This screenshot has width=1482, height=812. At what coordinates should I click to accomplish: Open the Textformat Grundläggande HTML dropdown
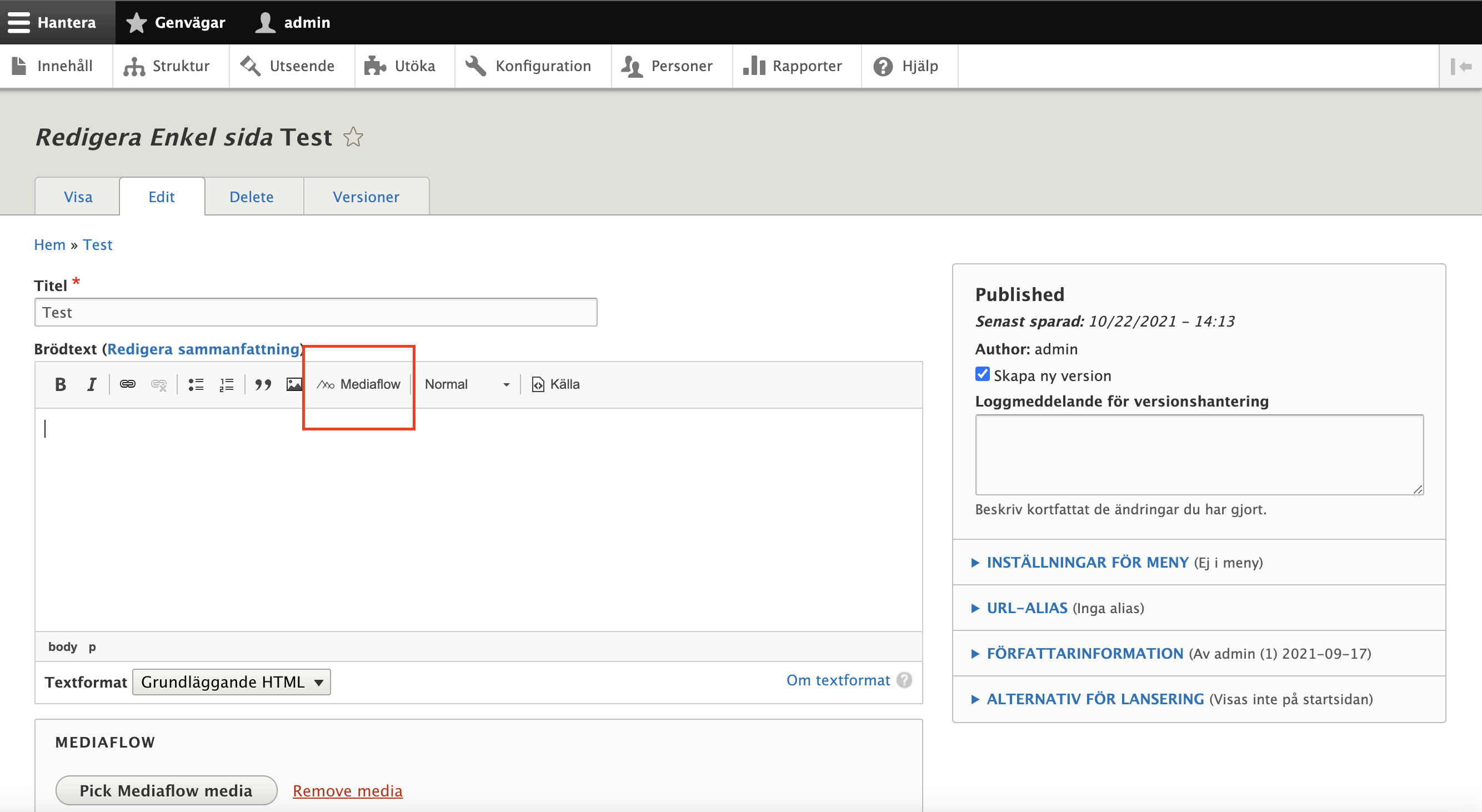pyautogui.click(x=231, y=682)
